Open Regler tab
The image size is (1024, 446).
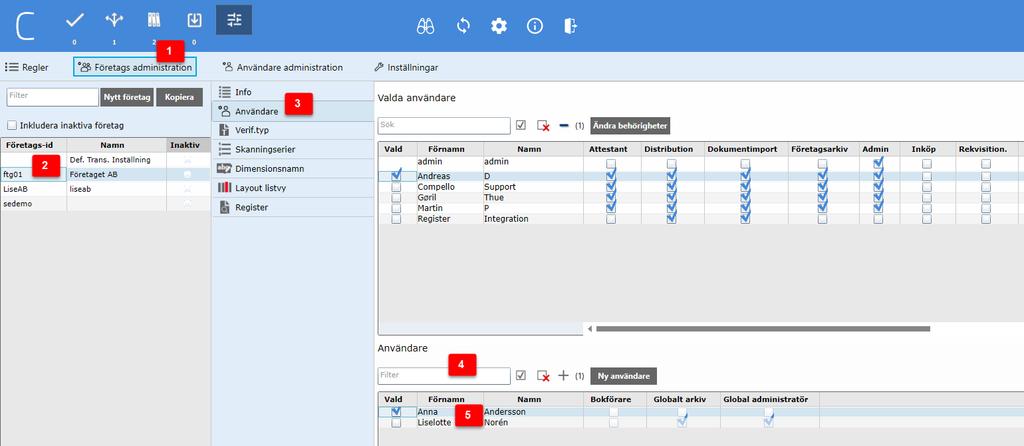point(27,67)
